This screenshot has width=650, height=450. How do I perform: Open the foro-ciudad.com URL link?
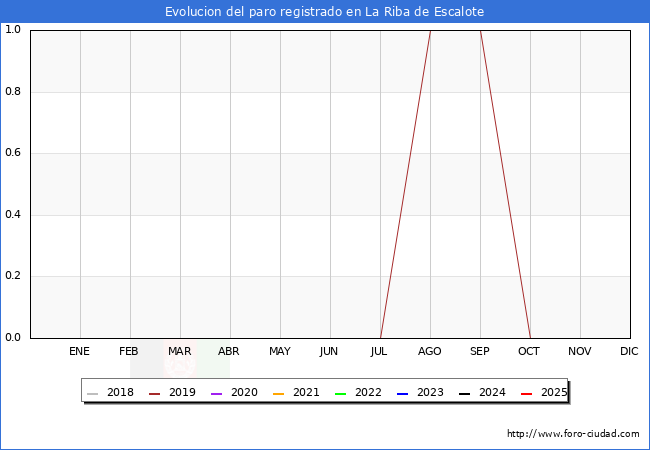pos(573,434)
